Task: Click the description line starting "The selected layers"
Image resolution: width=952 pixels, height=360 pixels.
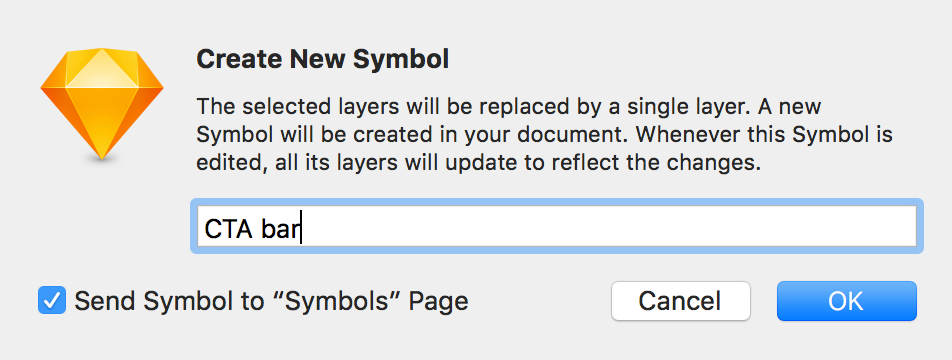Action: 508,107
